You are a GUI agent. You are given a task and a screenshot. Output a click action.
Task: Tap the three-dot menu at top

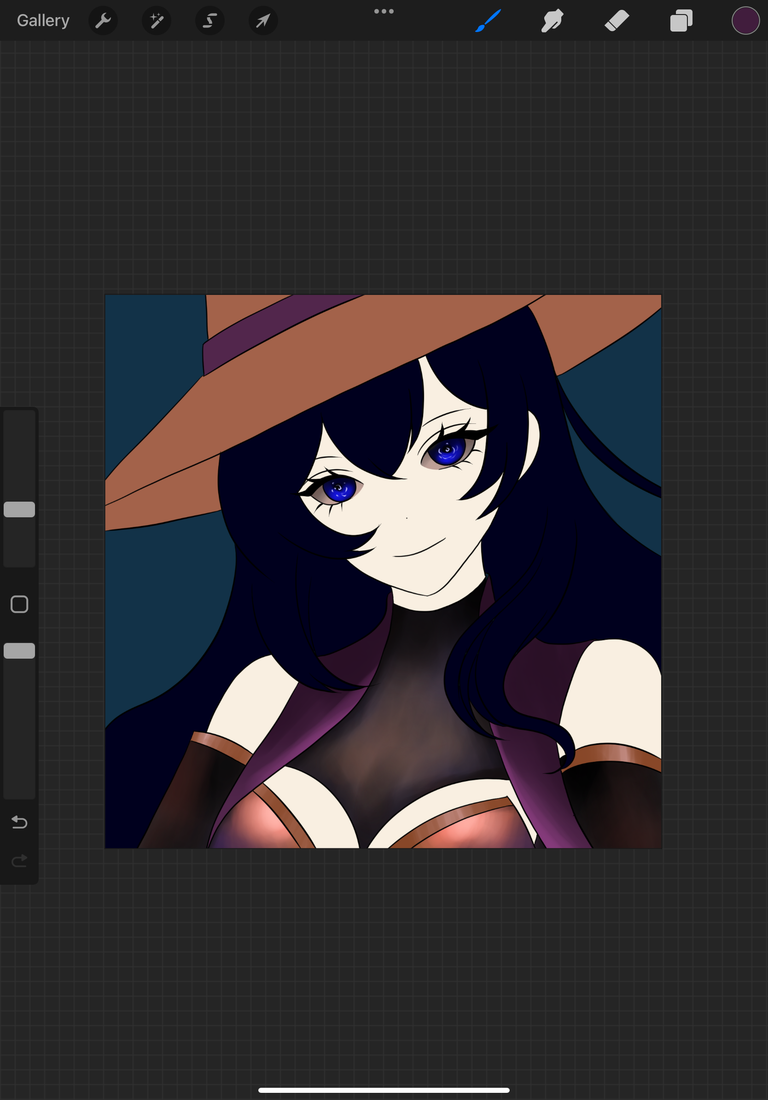(x=384, y=11)
